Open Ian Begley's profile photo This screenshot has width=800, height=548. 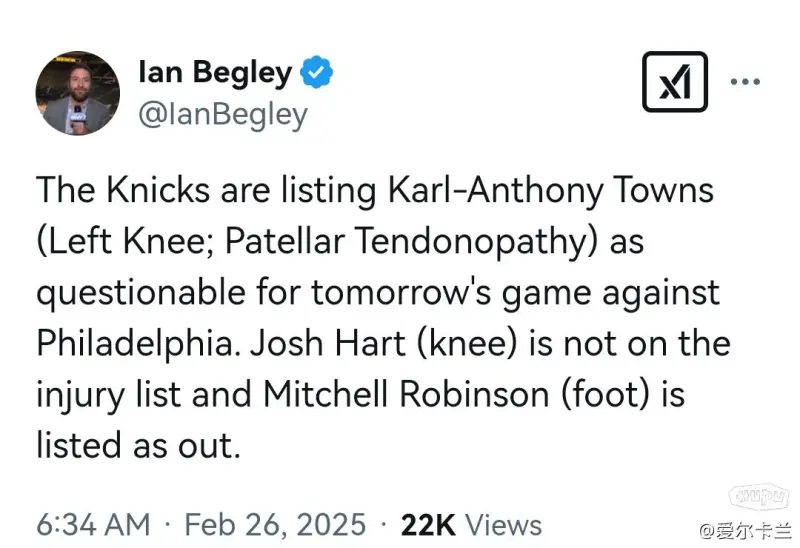click(x=78, y=93)
